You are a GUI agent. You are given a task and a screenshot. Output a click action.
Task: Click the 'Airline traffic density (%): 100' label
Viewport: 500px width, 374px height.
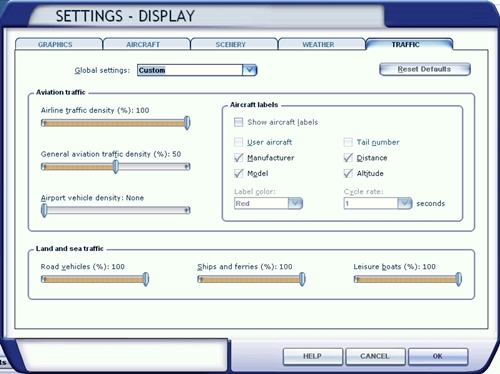click(x=95, y=110)
